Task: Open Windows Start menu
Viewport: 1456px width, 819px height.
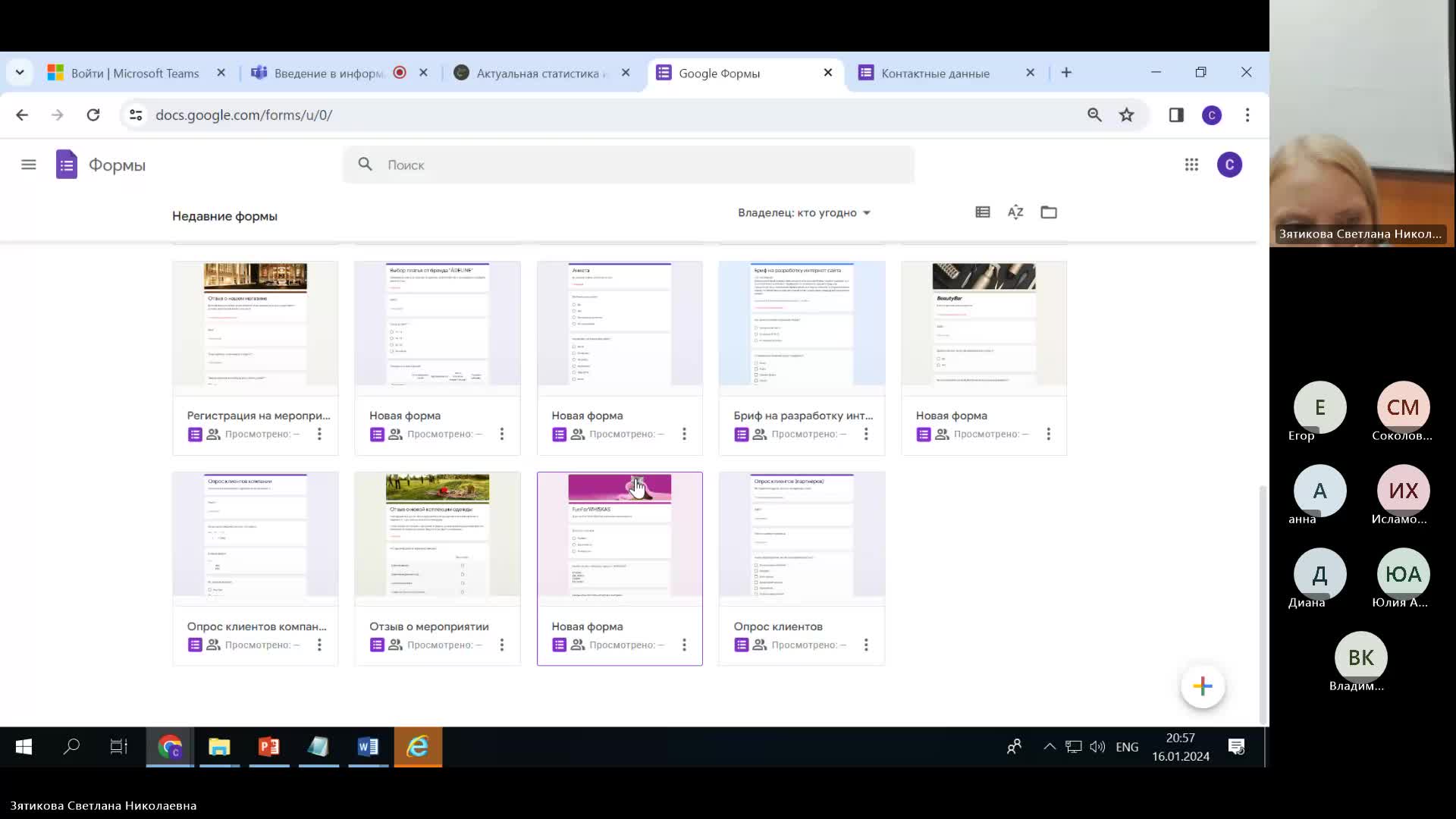Action: pyautogui.click(x=24, y=747)
